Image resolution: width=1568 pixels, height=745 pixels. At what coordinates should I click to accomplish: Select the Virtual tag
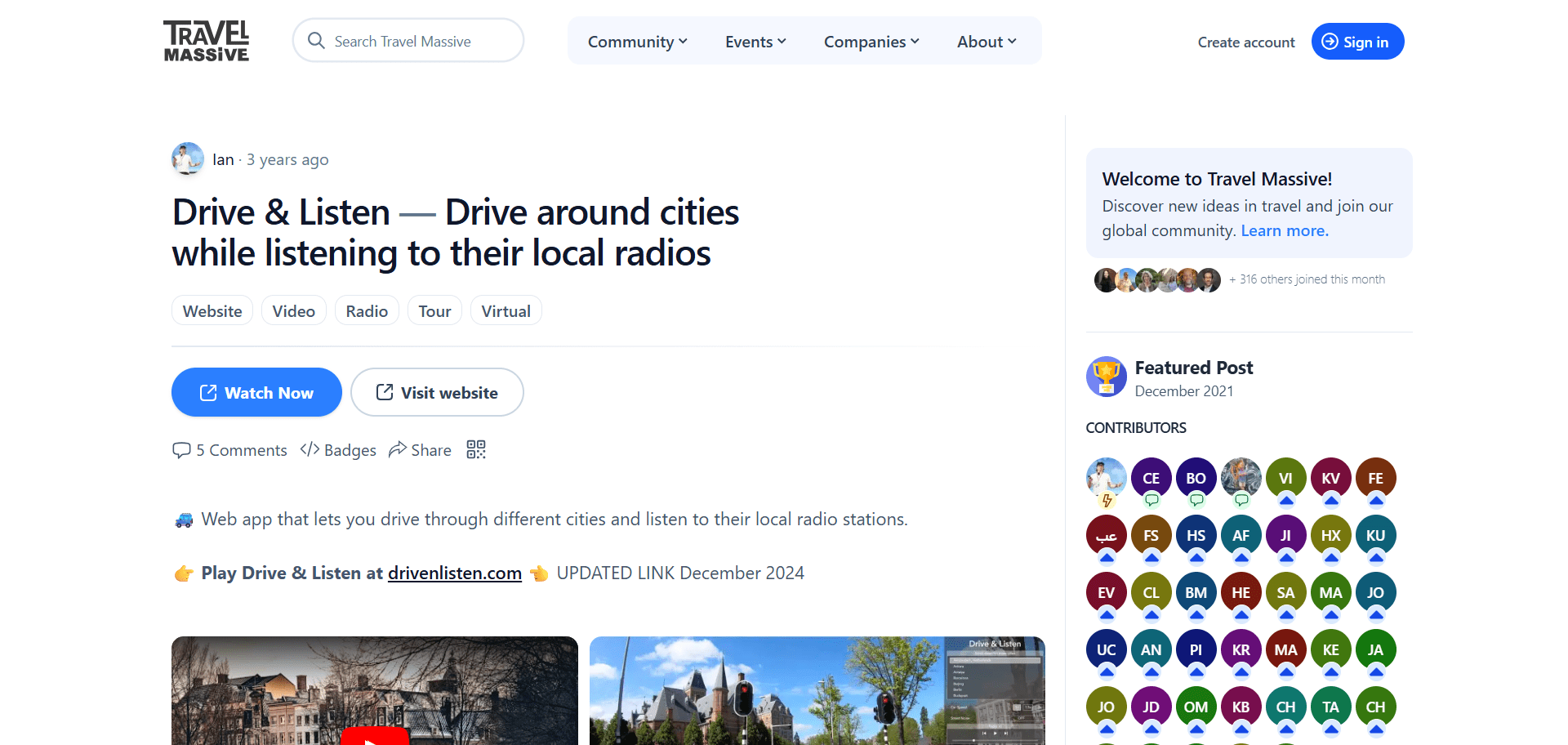pyautogui.click(x=506, y=311)
